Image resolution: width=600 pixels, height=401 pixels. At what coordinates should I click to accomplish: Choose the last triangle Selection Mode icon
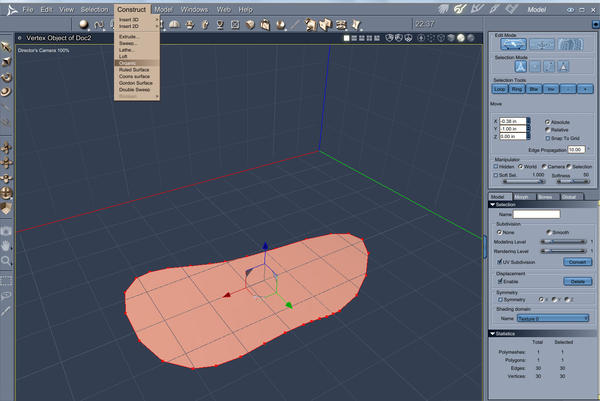pyautogui.click(x=563, y=67)
